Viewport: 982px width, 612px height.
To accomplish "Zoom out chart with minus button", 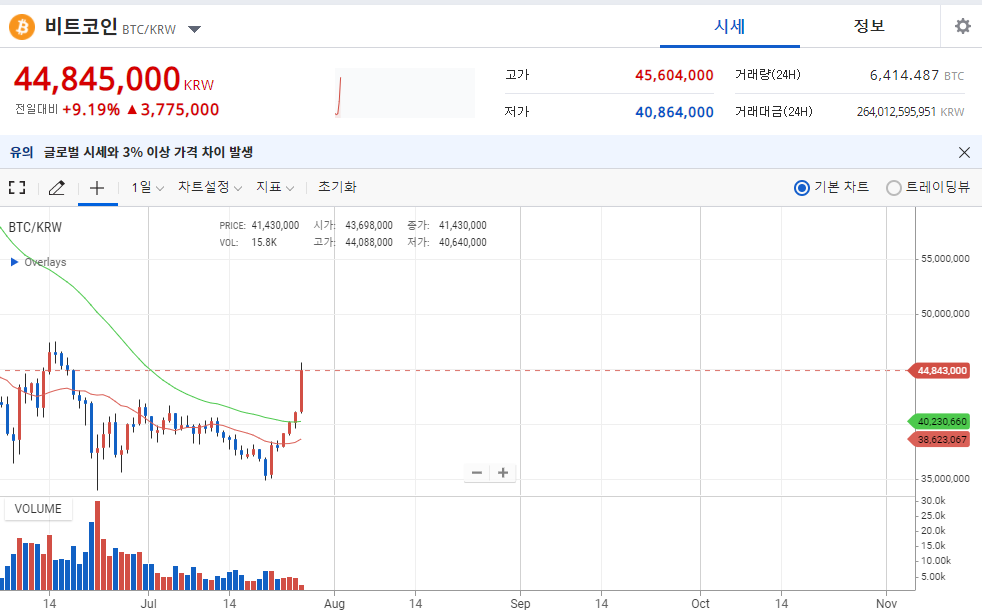I will 477,472.
